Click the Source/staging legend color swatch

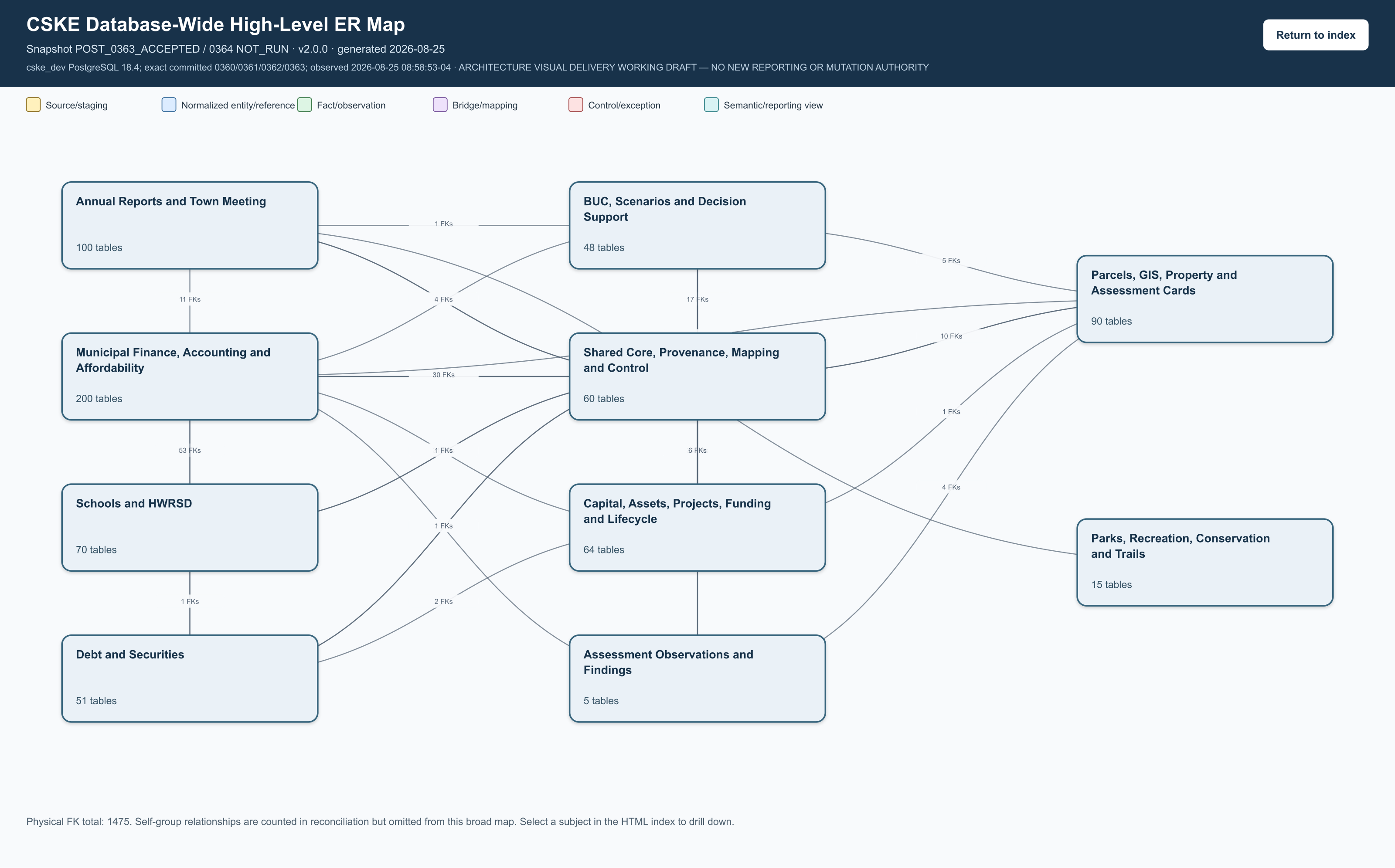coord(33,105)
